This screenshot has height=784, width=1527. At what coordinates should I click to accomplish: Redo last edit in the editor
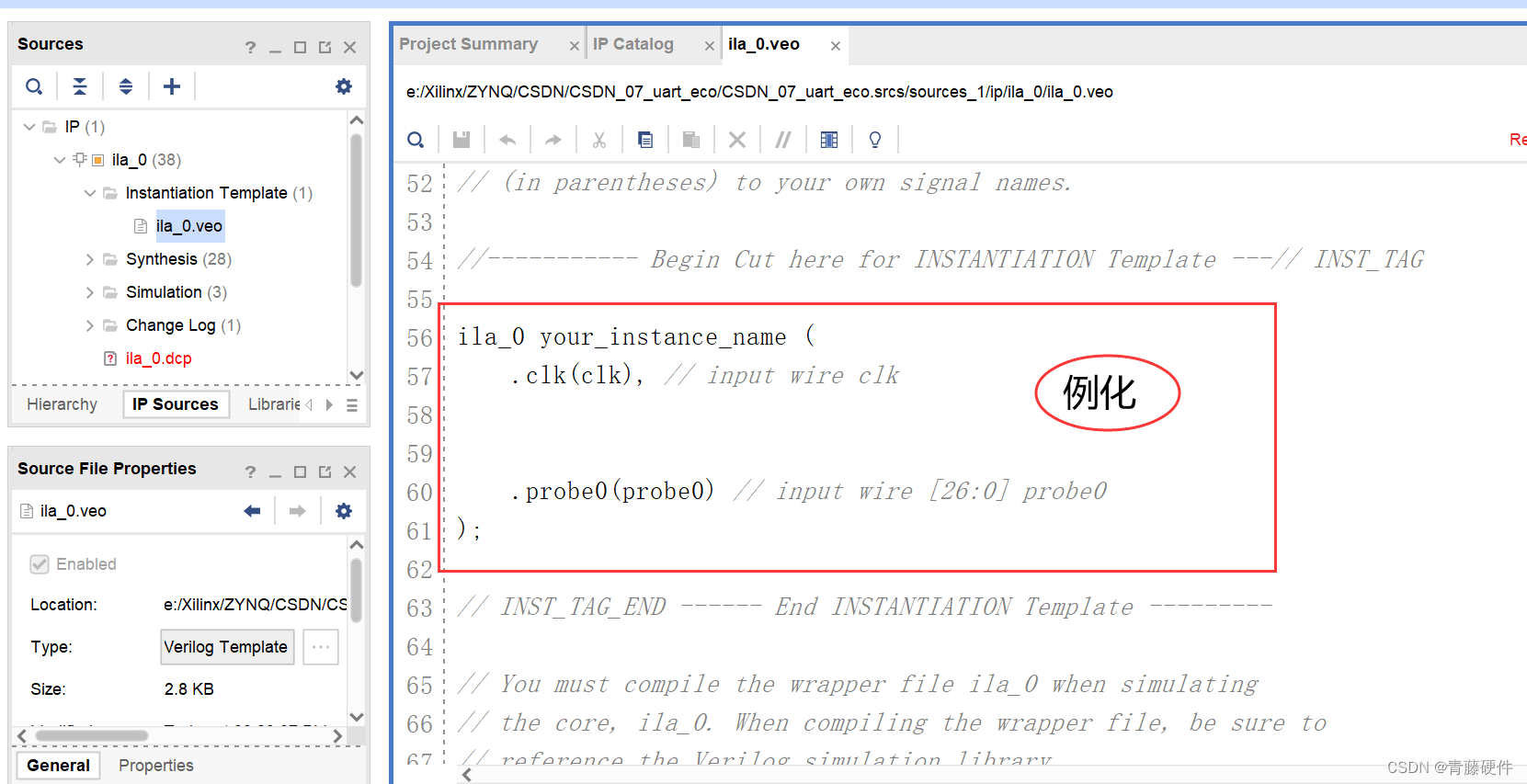pos(553,140)
